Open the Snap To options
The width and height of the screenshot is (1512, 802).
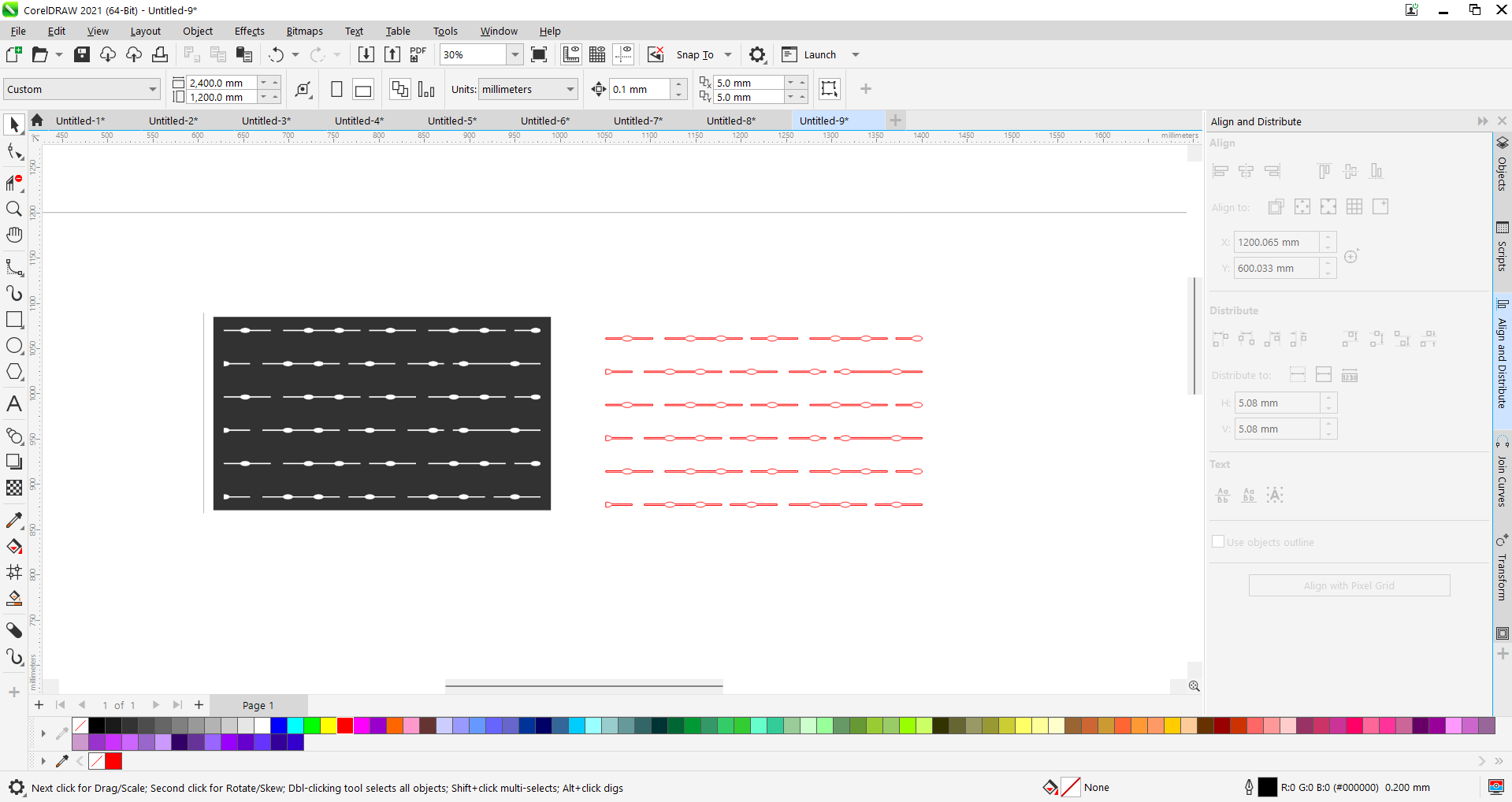[x=704, y=54]
